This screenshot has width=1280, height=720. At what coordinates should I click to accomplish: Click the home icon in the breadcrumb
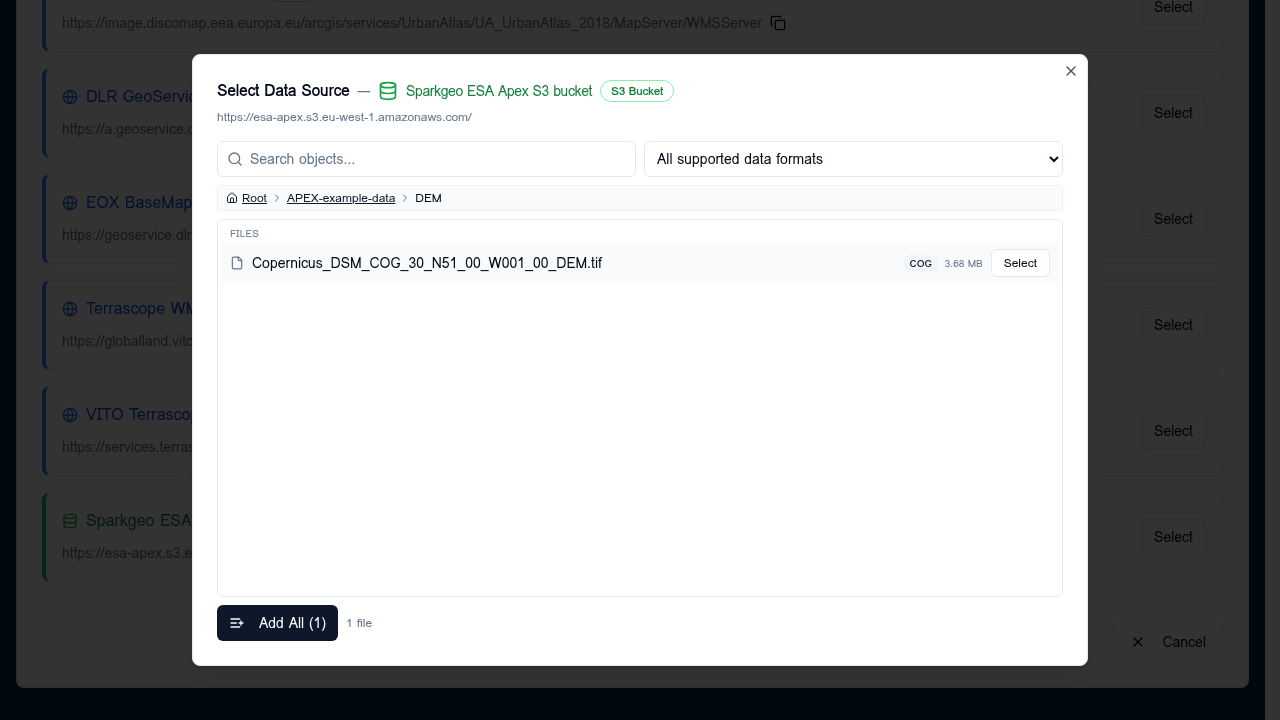(x=232, y=198)
